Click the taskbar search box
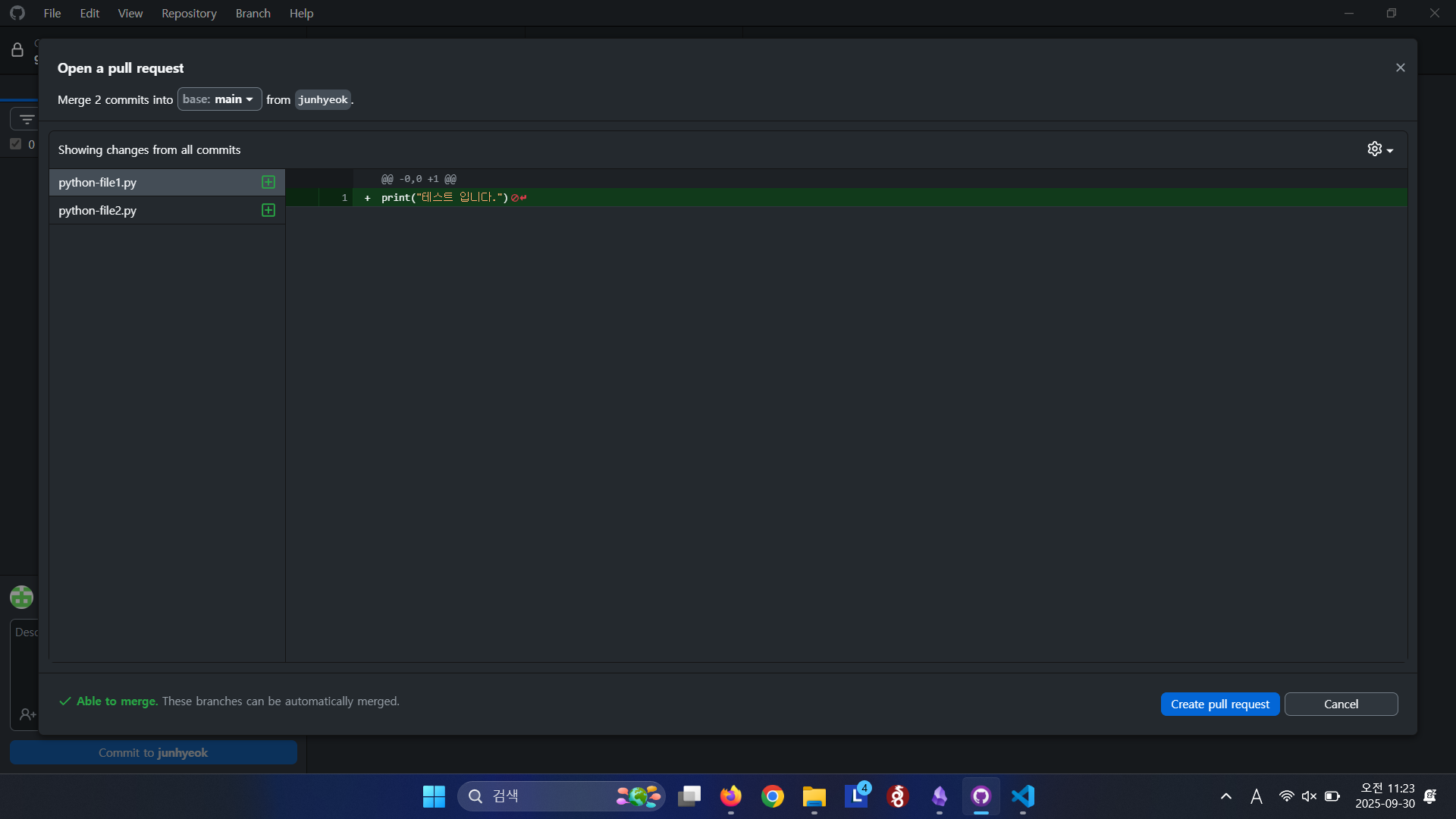 [561, 796]
